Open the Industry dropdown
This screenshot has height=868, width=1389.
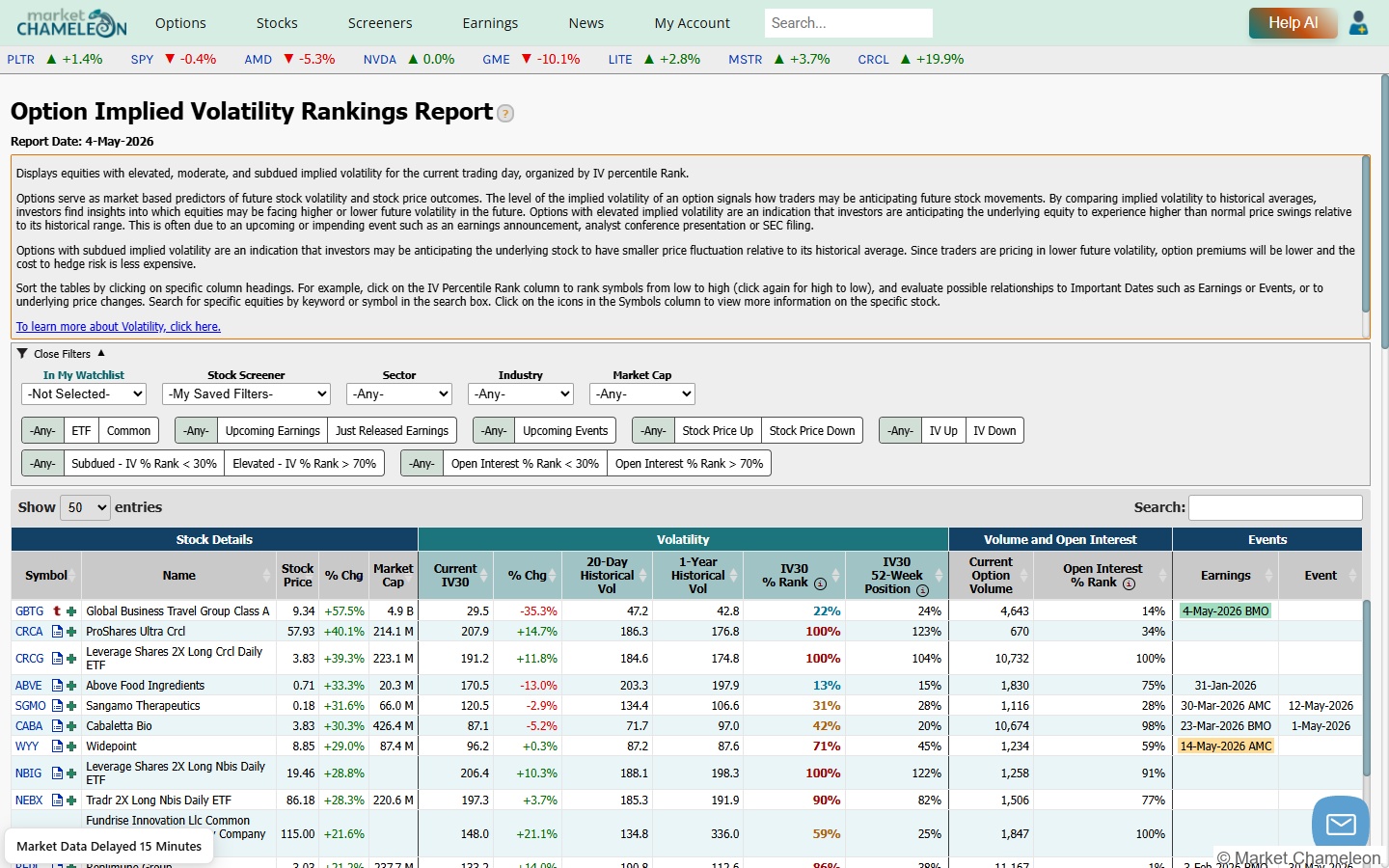521,393
